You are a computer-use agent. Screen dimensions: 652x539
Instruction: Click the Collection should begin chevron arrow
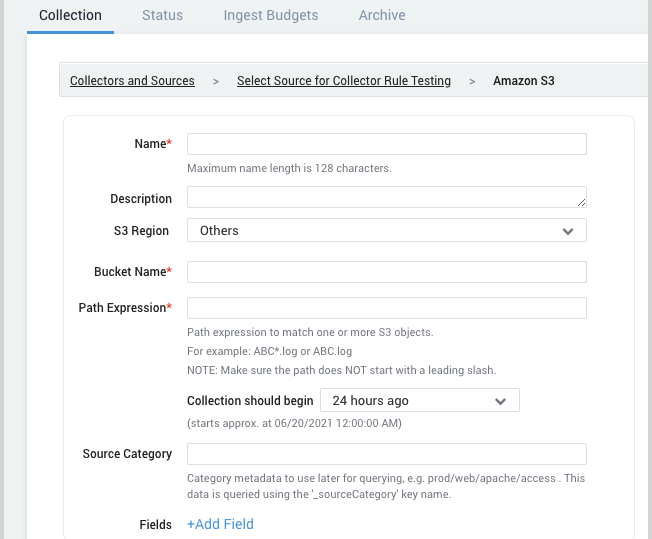500,401
